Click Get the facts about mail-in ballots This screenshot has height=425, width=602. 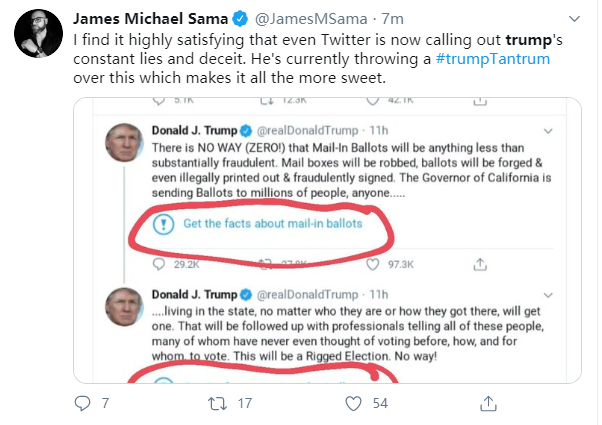[x=271, y=224]
